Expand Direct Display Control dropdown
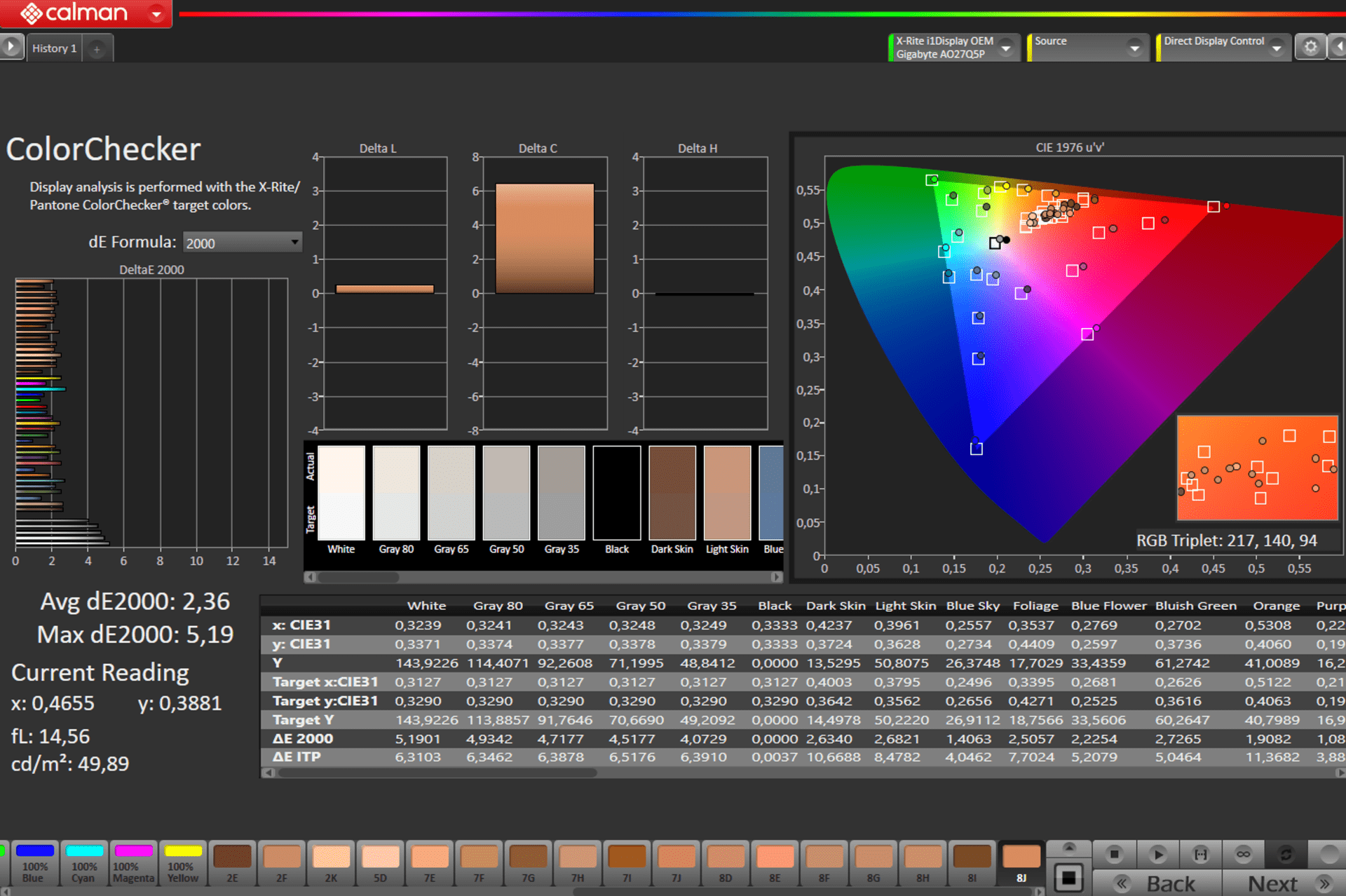Viewport: 1346px width, 896px height. click(x=1277, y=48)
